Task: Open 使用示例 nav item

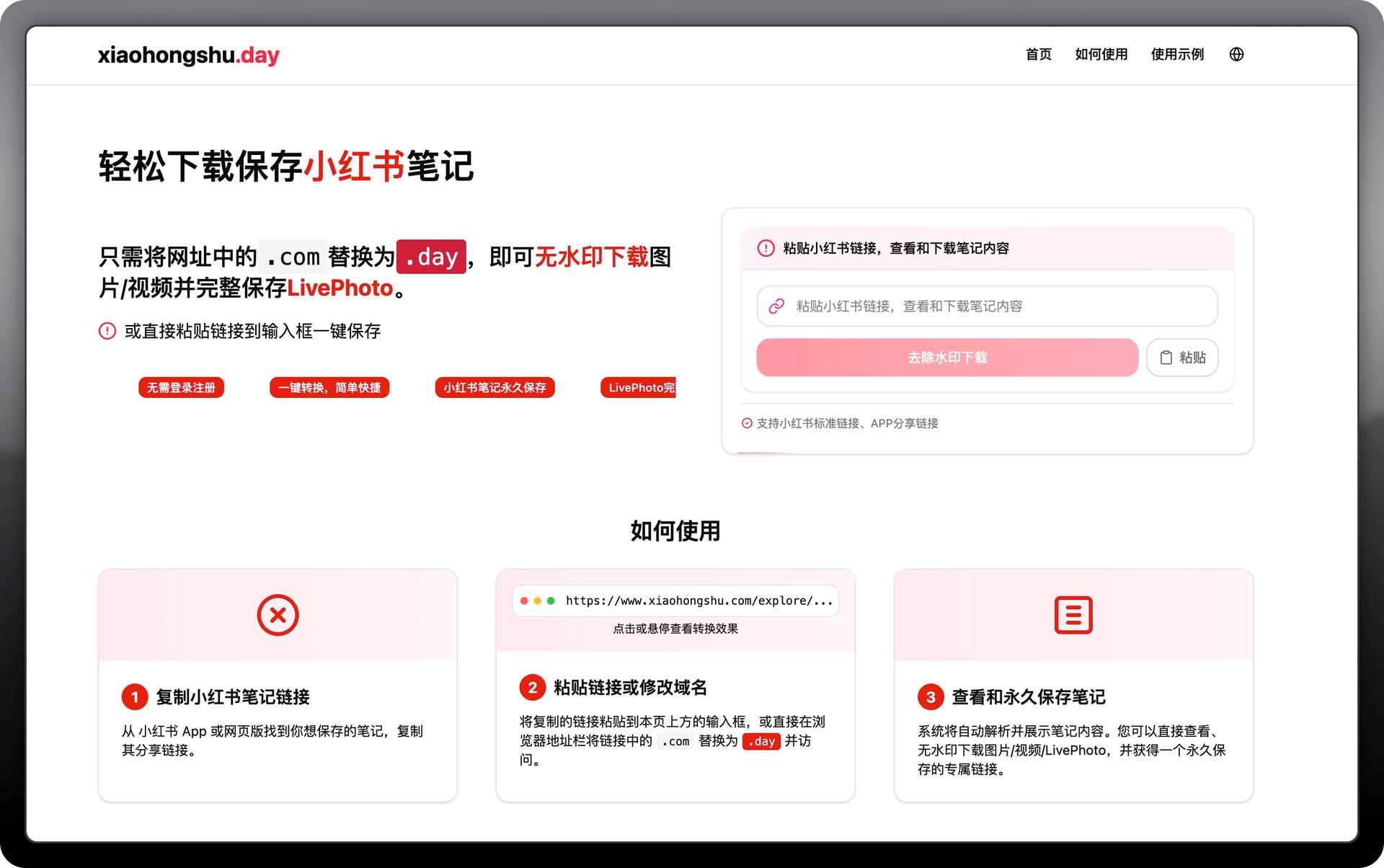Action: 1177,54
